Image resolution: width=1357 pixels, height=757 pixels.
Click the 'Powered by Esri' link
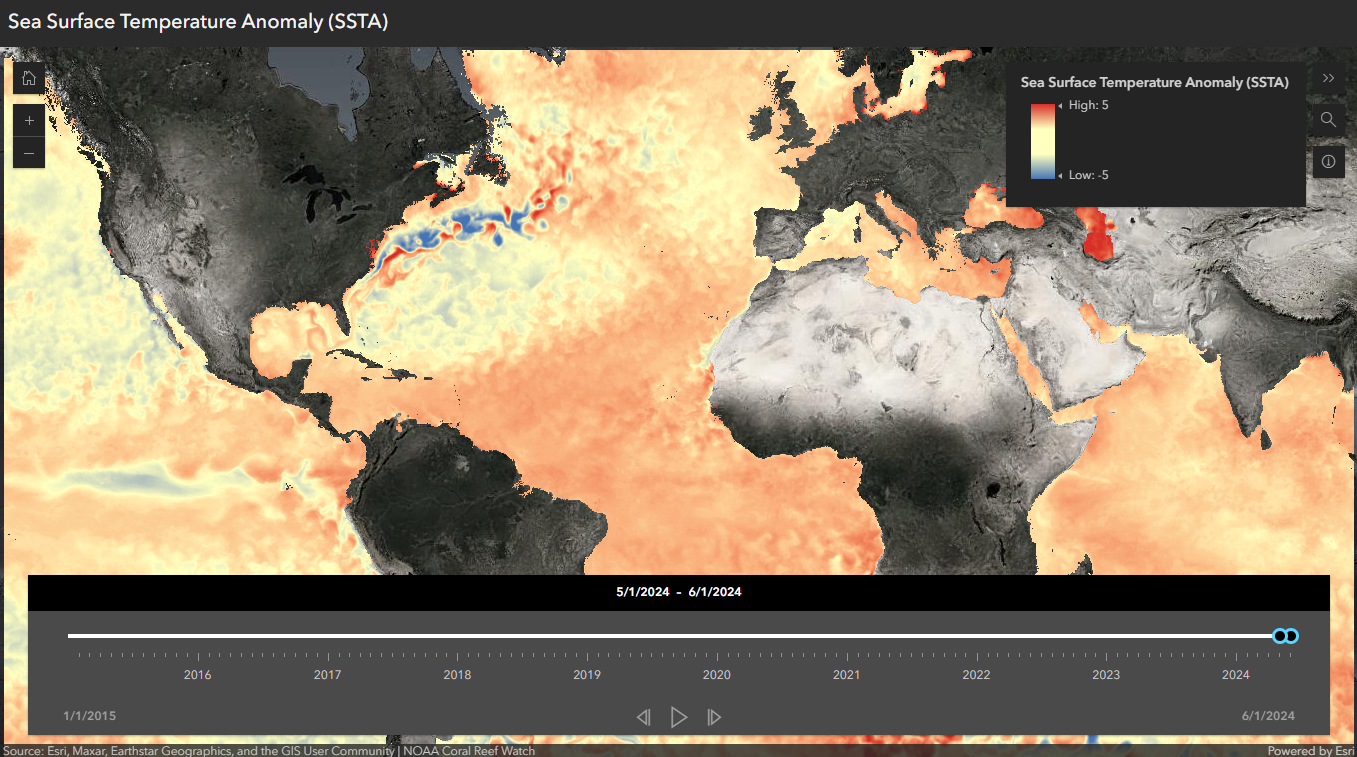tap(1310, 750)
